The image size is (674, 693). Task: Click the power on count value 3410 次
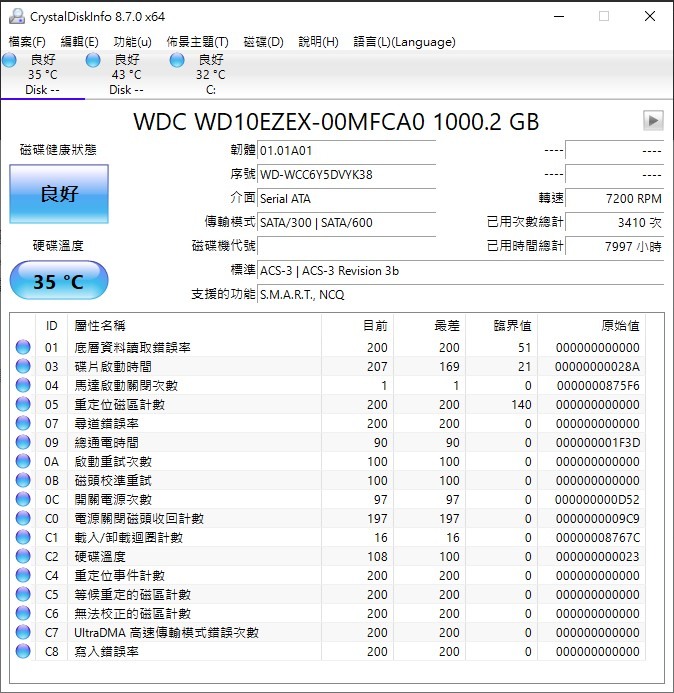(x=615, y=222)
